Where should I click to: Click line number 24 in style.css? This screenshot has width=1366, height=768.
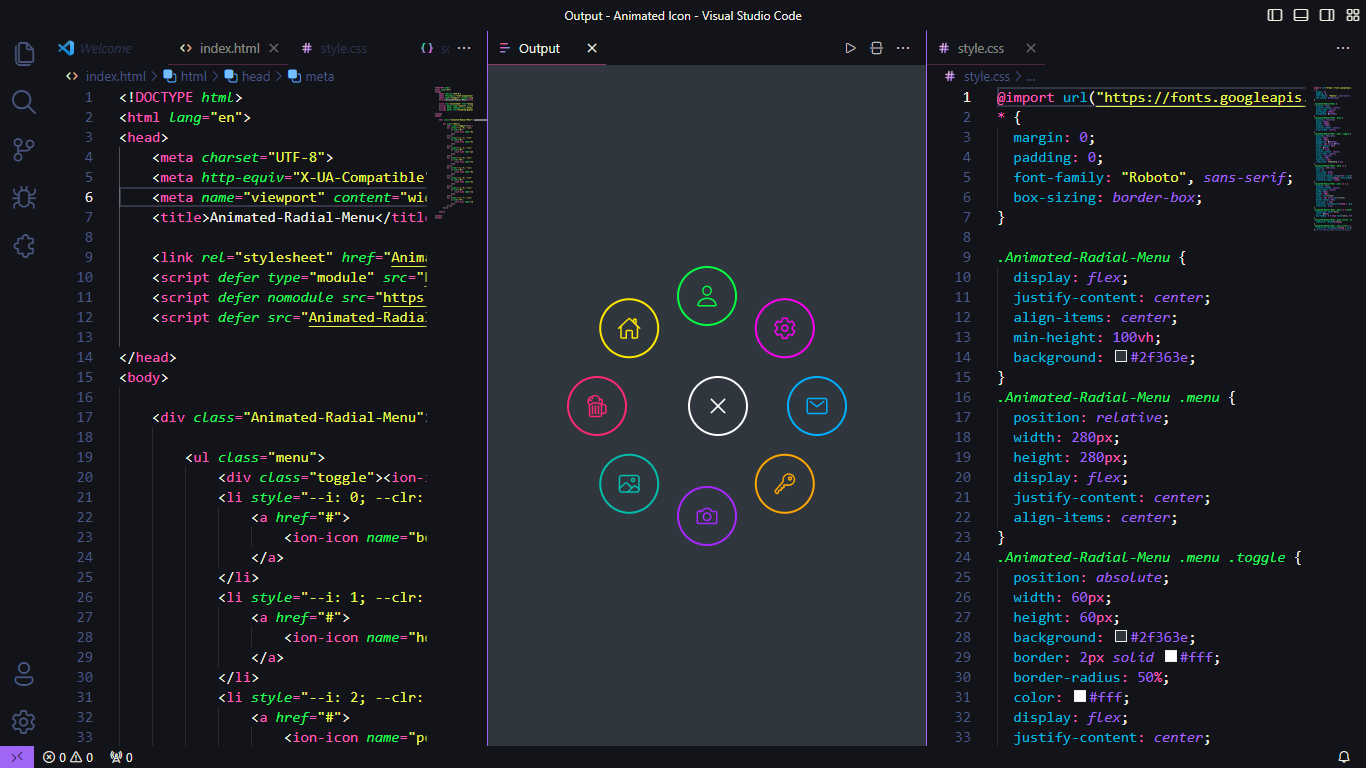(963, 557)
